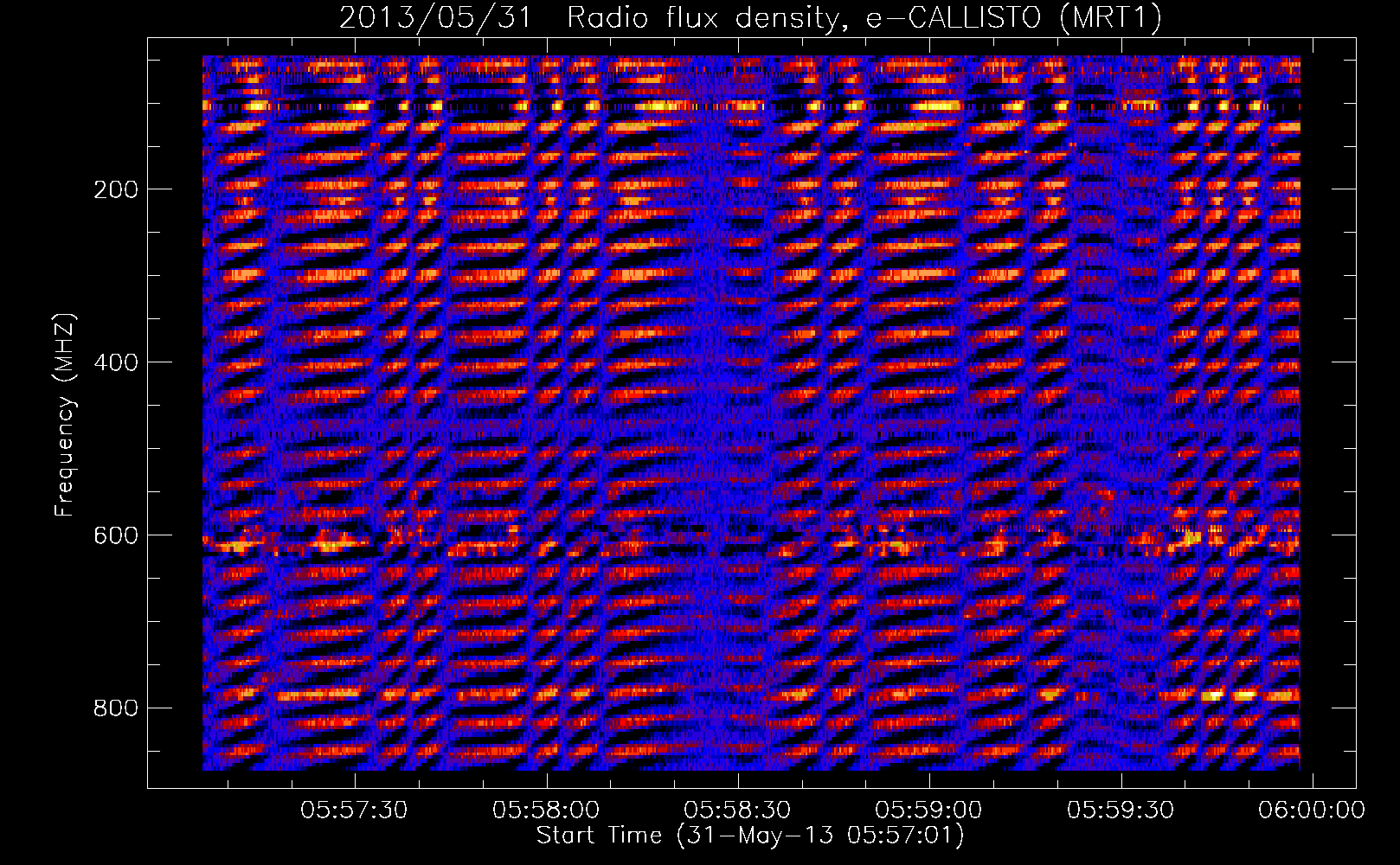Click the 'Frequency (MHZ)' y-axis label
1400x865 pixels.
[x=64, y=414]
